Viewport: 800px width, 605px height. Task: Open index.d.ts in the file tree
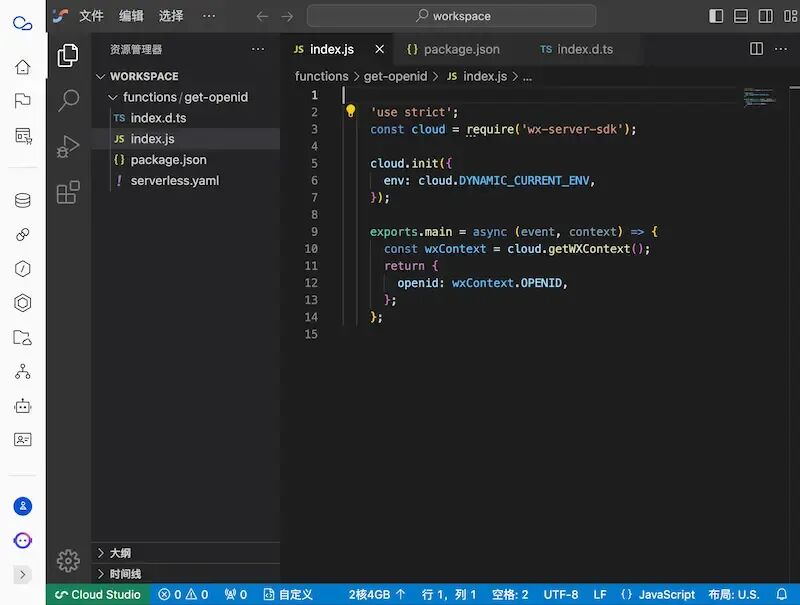[x=186, y=118]
